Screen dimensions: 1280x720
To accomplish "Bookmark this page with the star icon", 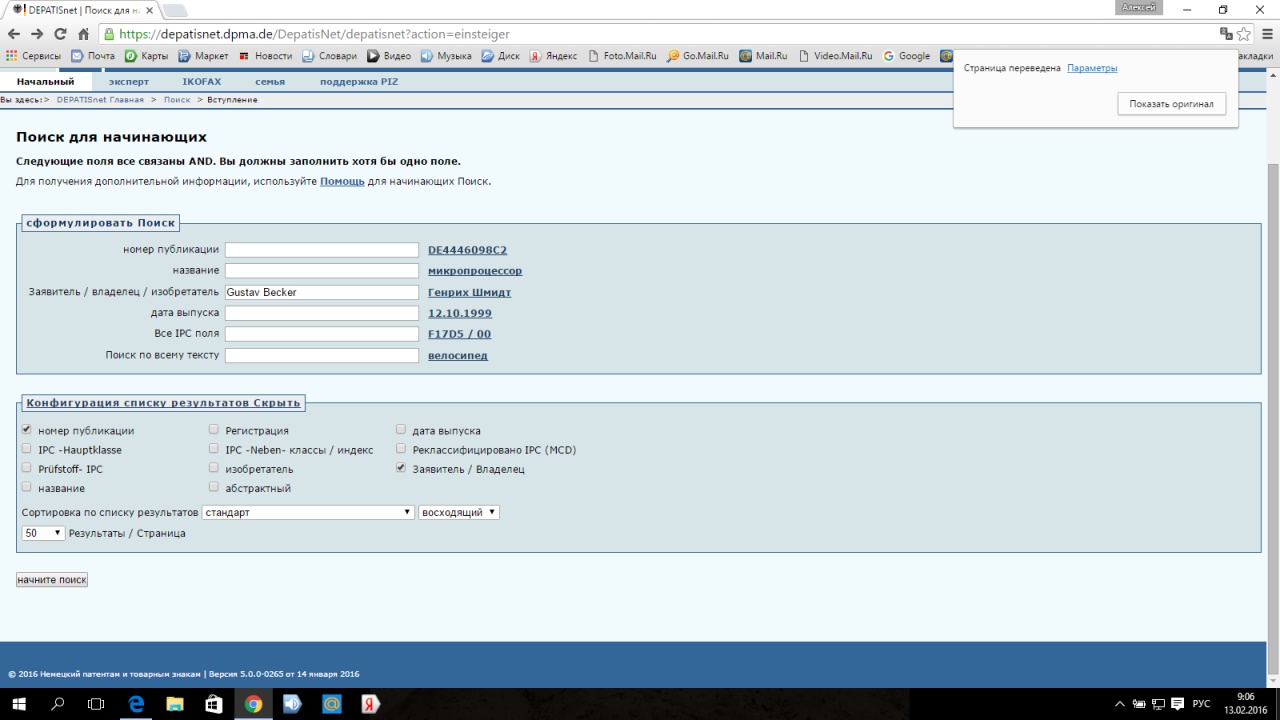I will click(x=1244, y=34).
